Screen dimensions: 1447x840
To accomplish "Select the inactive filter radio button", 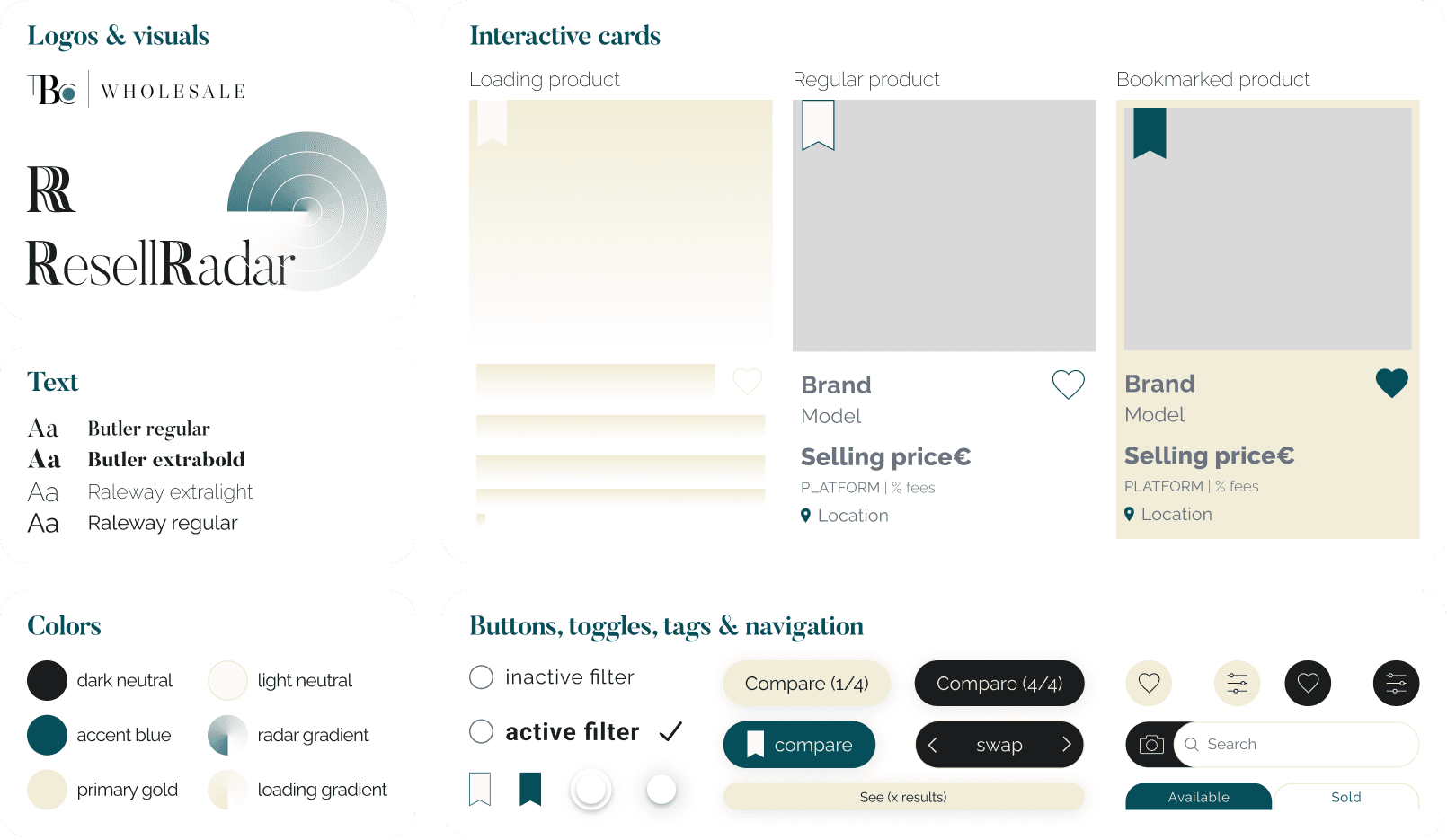I will (x=481, y=677).
